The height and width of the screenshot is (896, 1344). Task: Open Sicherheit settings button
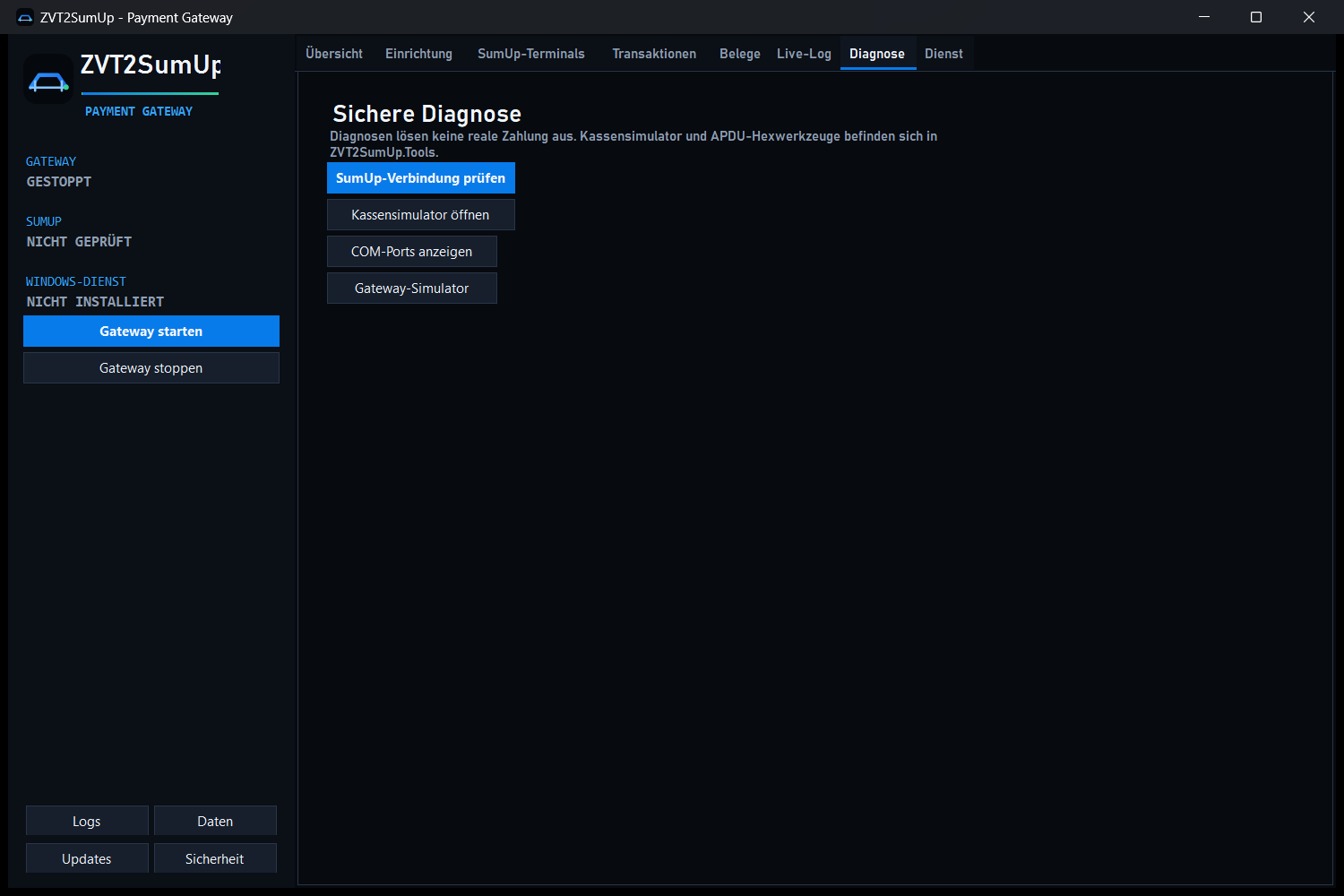click(x=215, y=858)
